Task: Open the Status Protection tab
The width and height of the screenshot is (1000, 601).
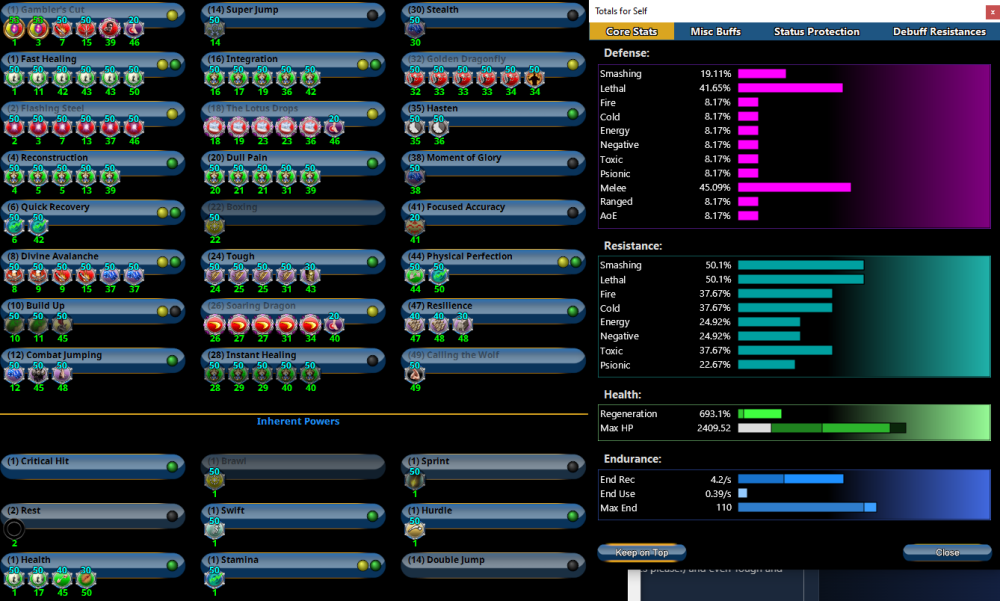Action: tap(816, 32)
